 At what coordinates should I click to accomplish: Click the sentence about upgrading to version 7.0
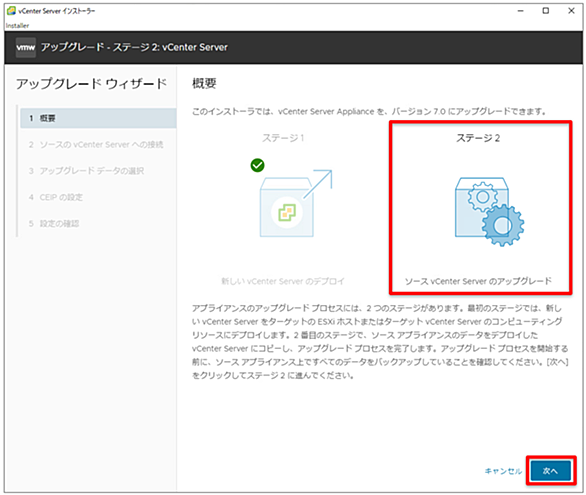pos(369,111)
